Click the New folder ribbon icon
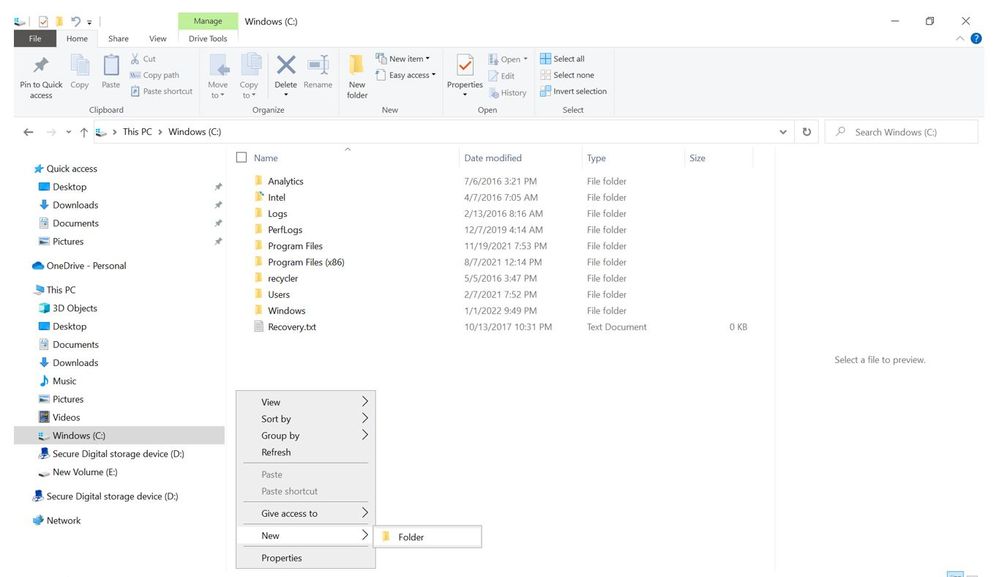Image resolution: width=999 pixels, height=577 pixels. coord(357,65)
